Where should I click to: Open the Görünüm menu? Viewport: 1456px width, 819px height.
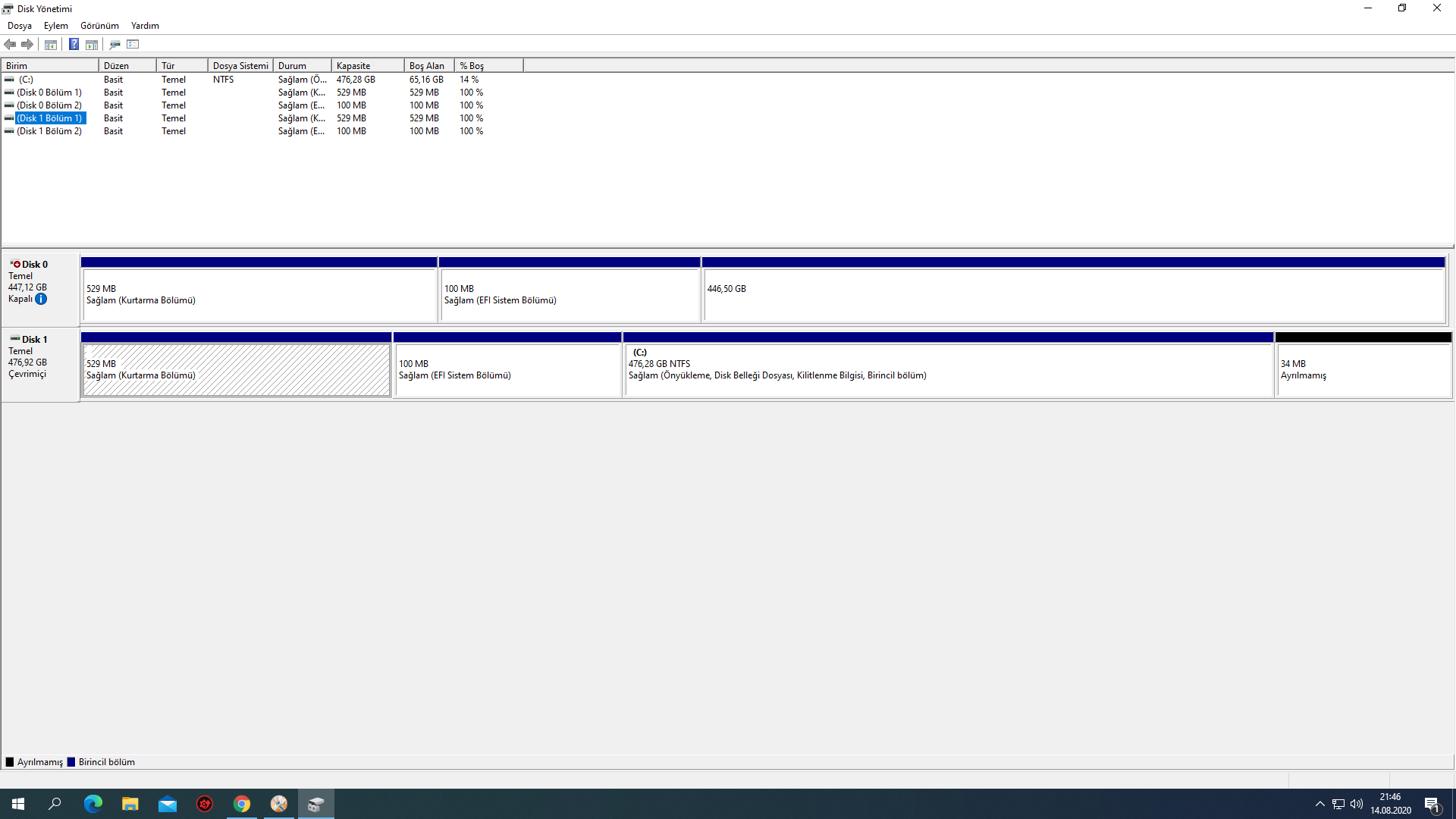click(99, 26)
